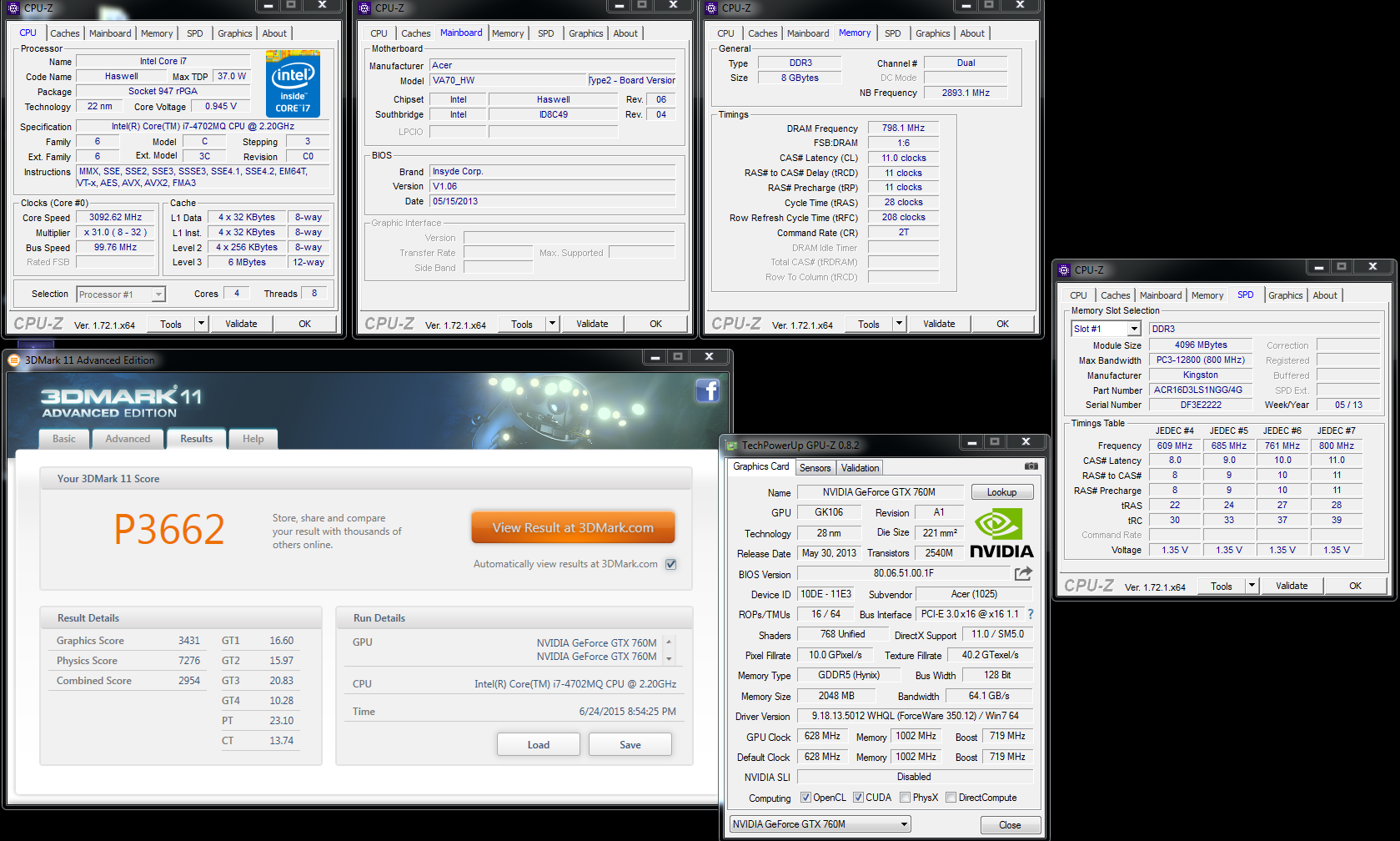Minimize the 3DMark 11 window
This screenshot has width=1400, height=841.
655,357
